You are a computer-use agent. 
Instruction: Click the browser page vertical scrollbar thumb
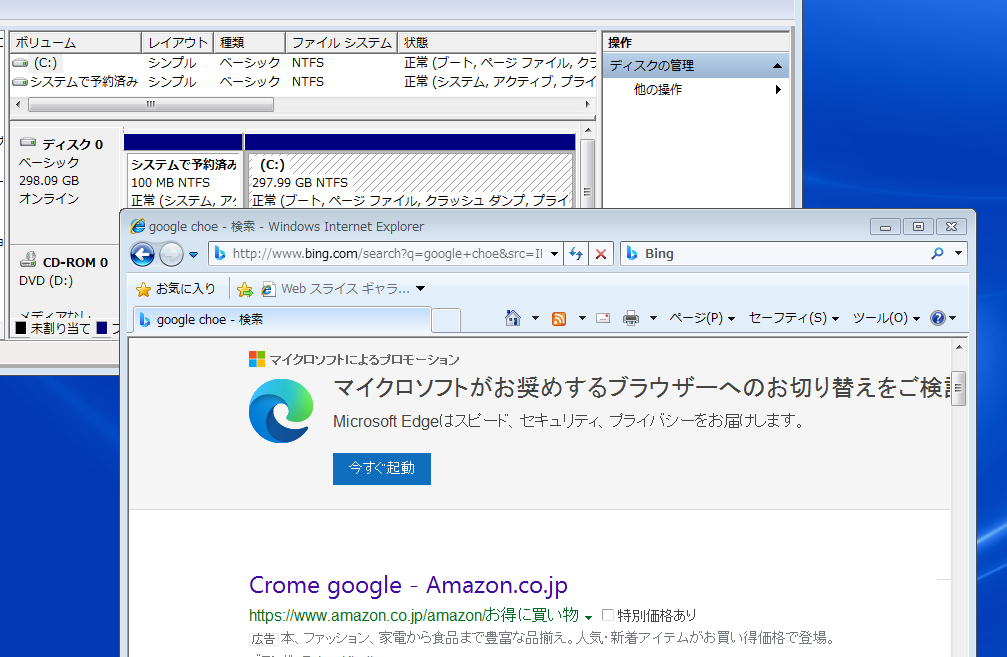(959, 388)
